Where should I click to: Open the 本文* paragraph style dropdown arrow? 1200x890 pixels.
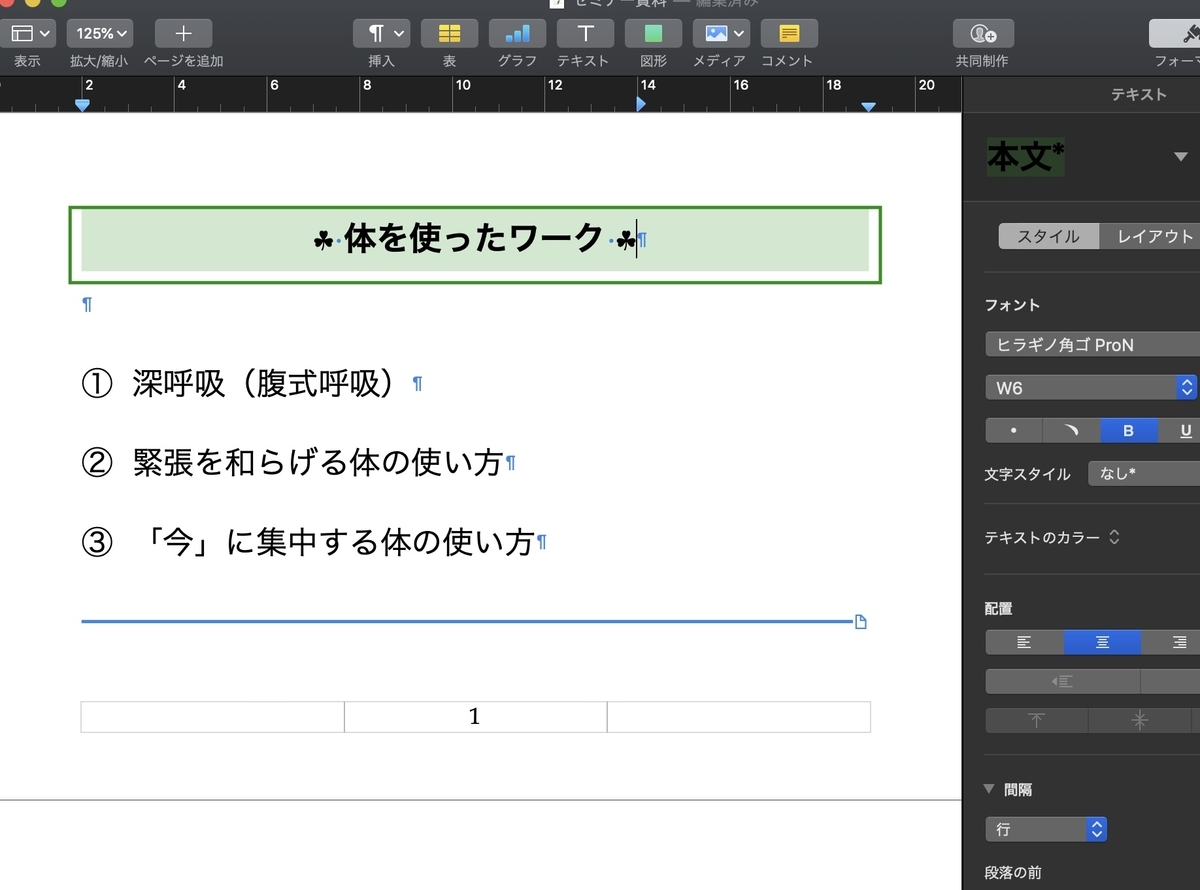pos(1181,157)
